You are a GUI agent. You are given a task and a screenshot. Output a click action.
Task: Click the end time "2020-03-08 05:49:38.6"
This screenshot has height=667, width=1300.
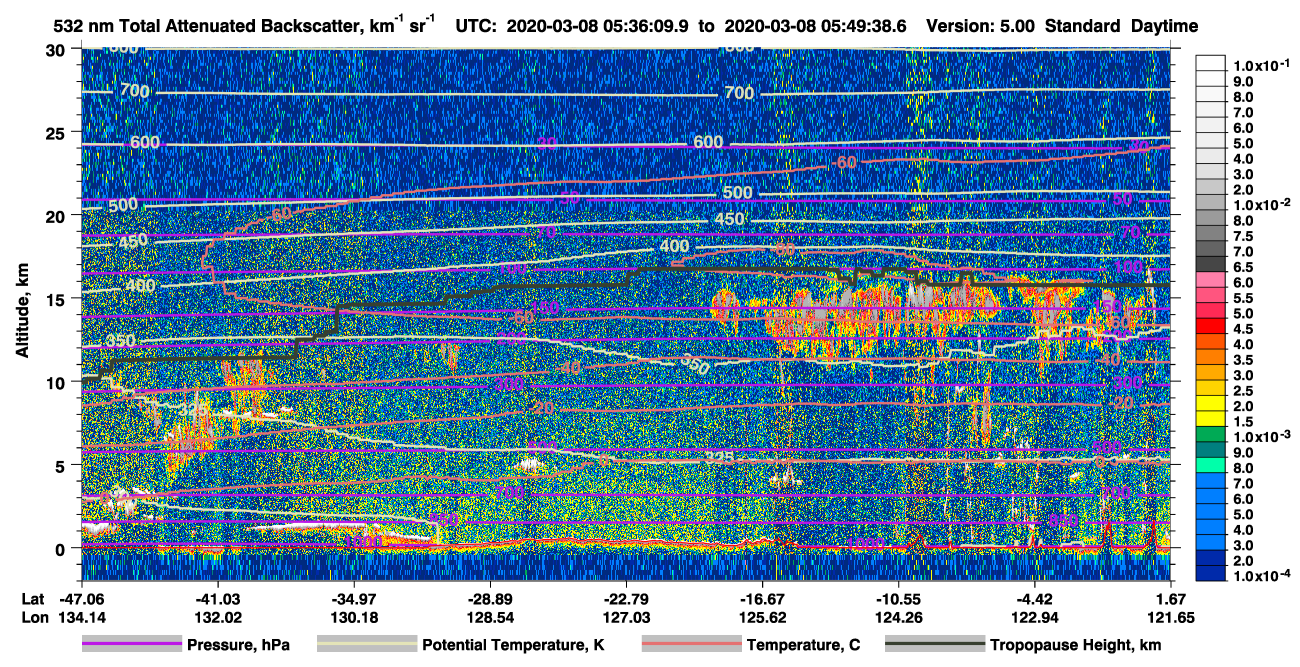pyautogui.click(x=814, y=26)
